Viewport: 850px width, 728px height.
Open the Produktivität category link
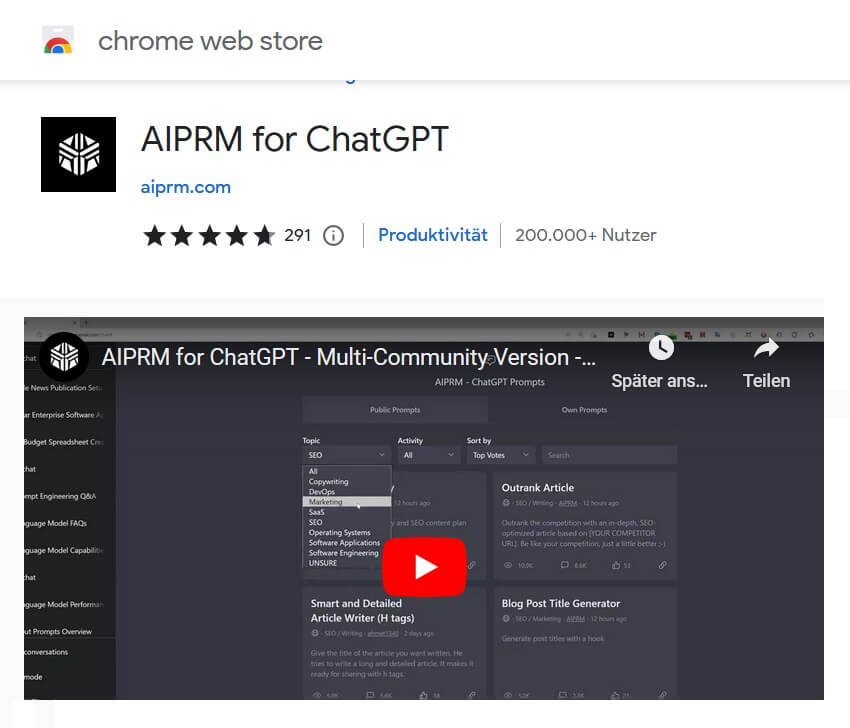(x=433, y=235)
